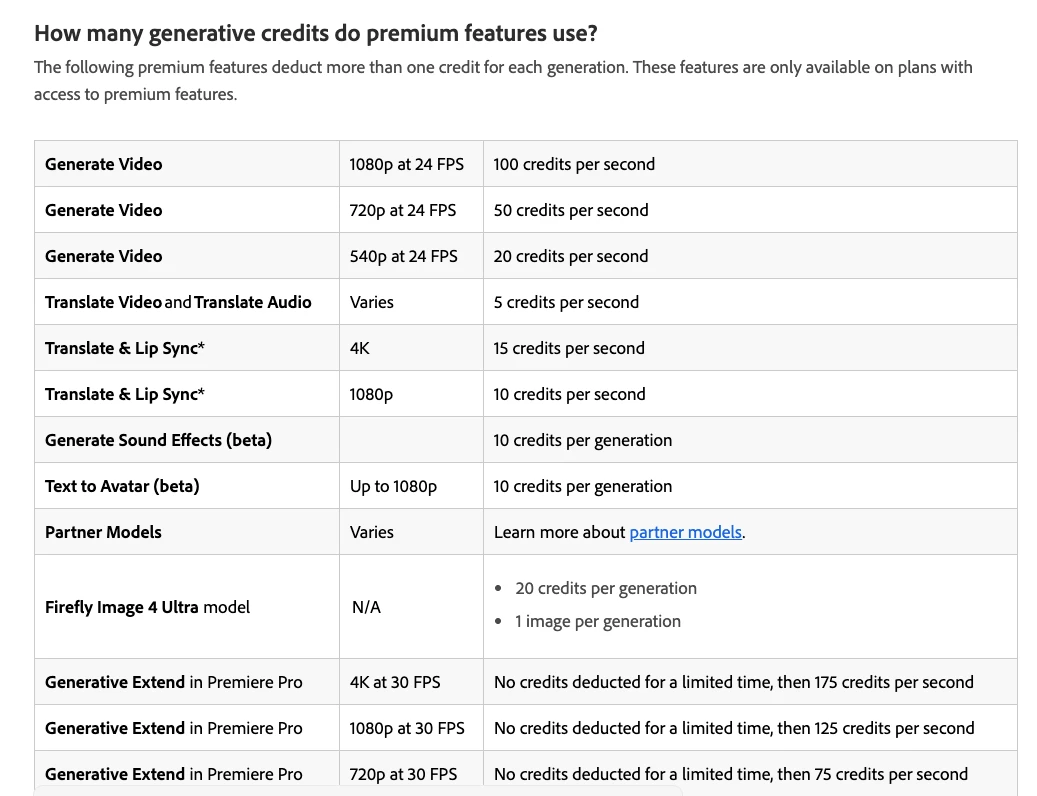Screen dimensions: 1037x796
Task: Click the 4K at 30 FPS cell
Action: 395,682
